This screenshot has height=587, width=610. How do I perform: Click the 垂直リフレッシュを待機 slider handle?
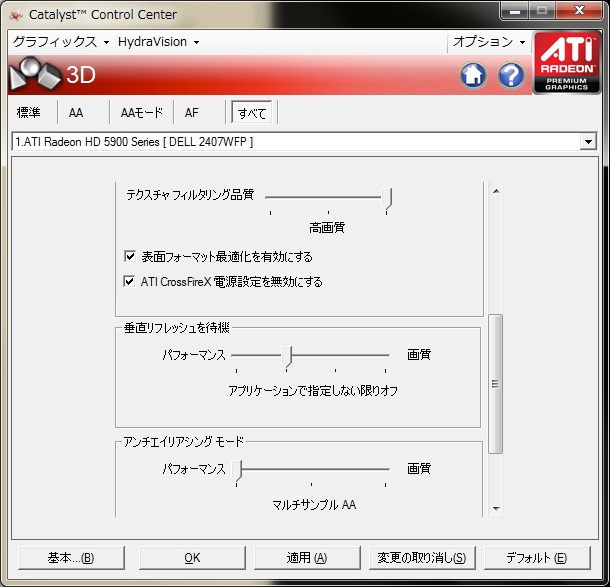[287, 357]
